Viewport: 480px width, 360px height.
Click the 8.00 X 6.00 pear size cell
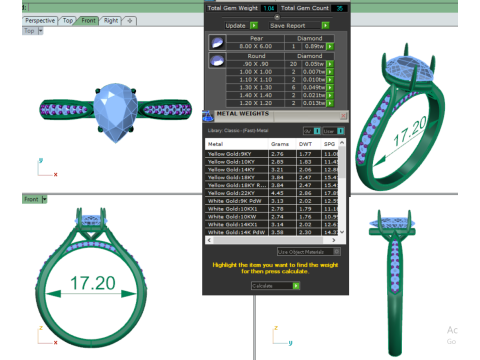pyautogui.click(x=256, y=46)
